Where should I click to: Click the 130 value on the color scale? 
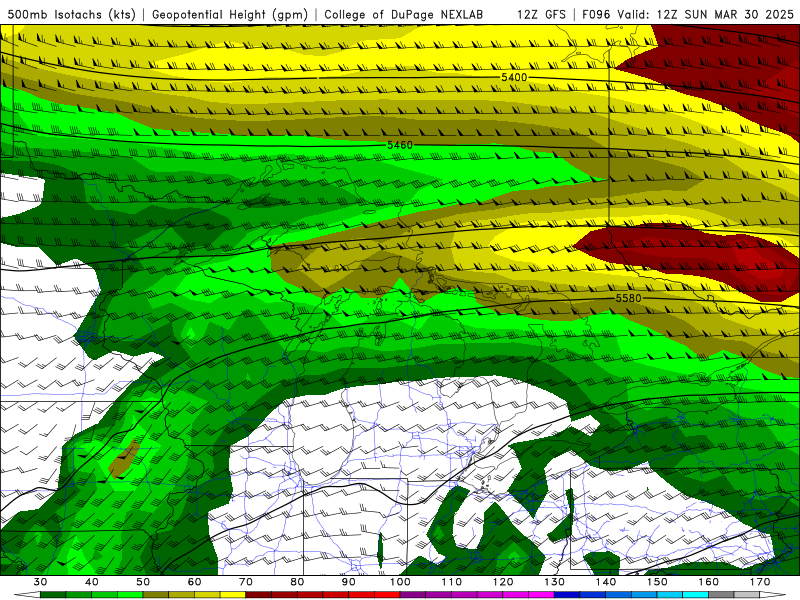pyautogui.click(x=555, y=582)
